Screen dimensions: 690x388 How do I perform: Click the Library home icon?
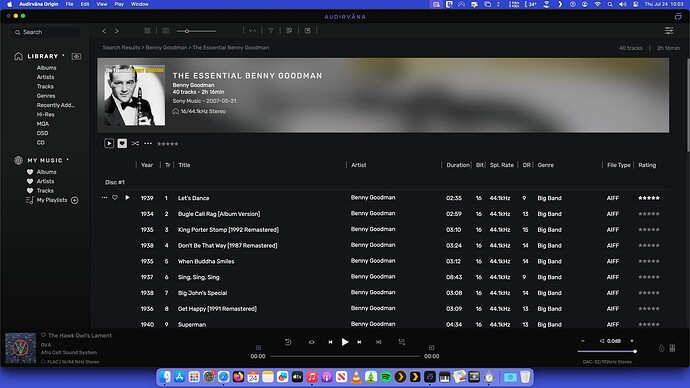(x=18, y=56)
